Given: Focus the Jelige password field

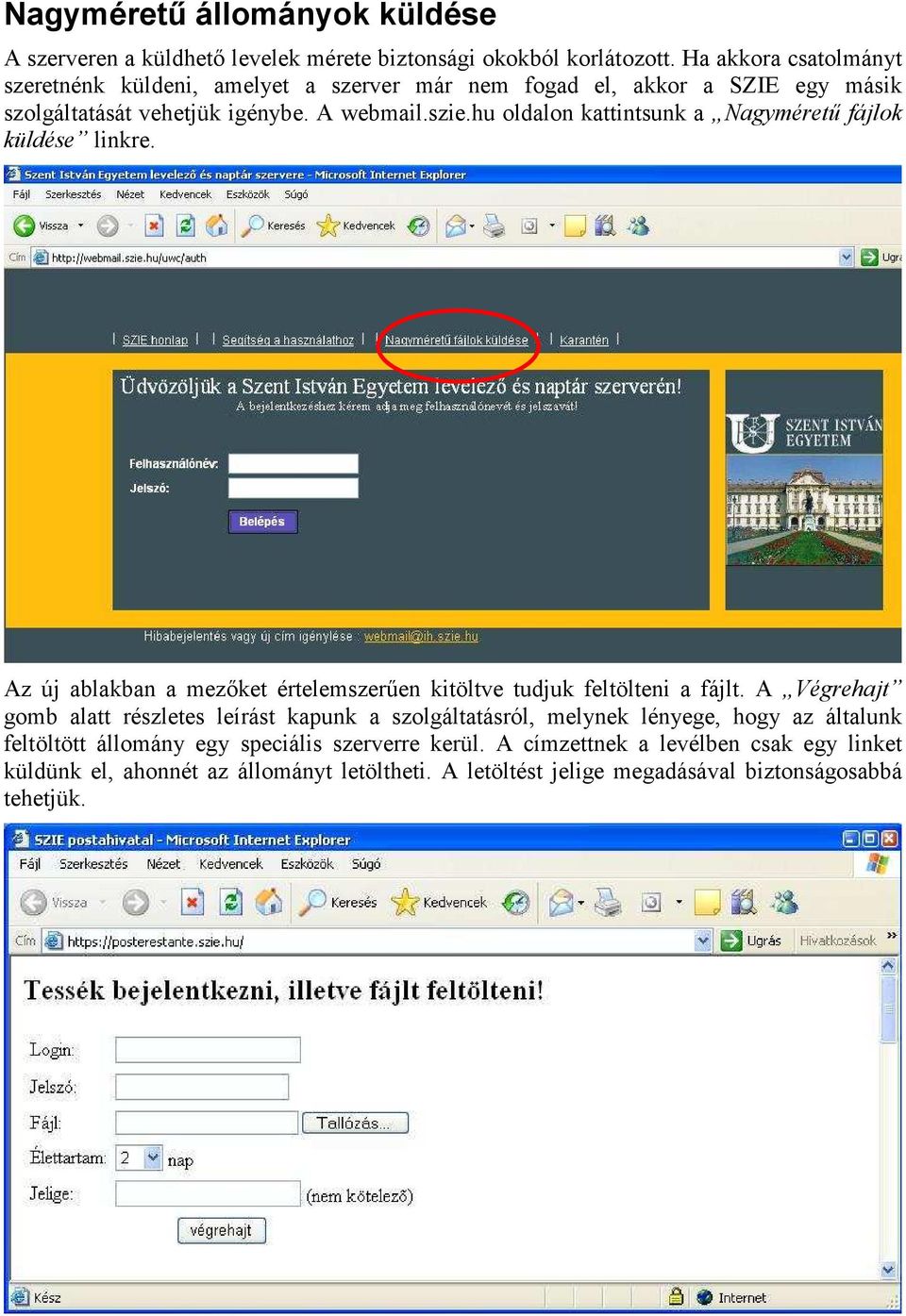Looking at the screenshot, I should pos(208,1193).
